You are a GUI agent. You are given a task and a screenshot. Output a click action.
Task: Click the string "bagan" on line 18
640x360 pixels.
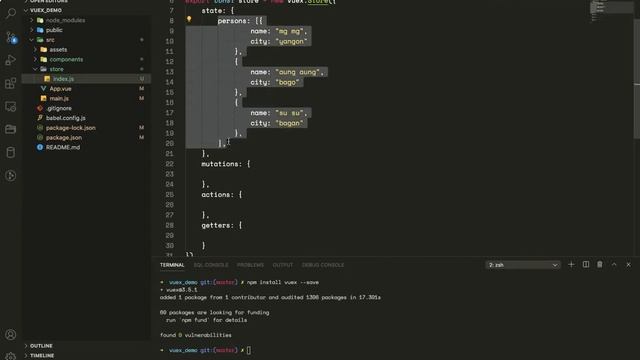click(289, 123)
